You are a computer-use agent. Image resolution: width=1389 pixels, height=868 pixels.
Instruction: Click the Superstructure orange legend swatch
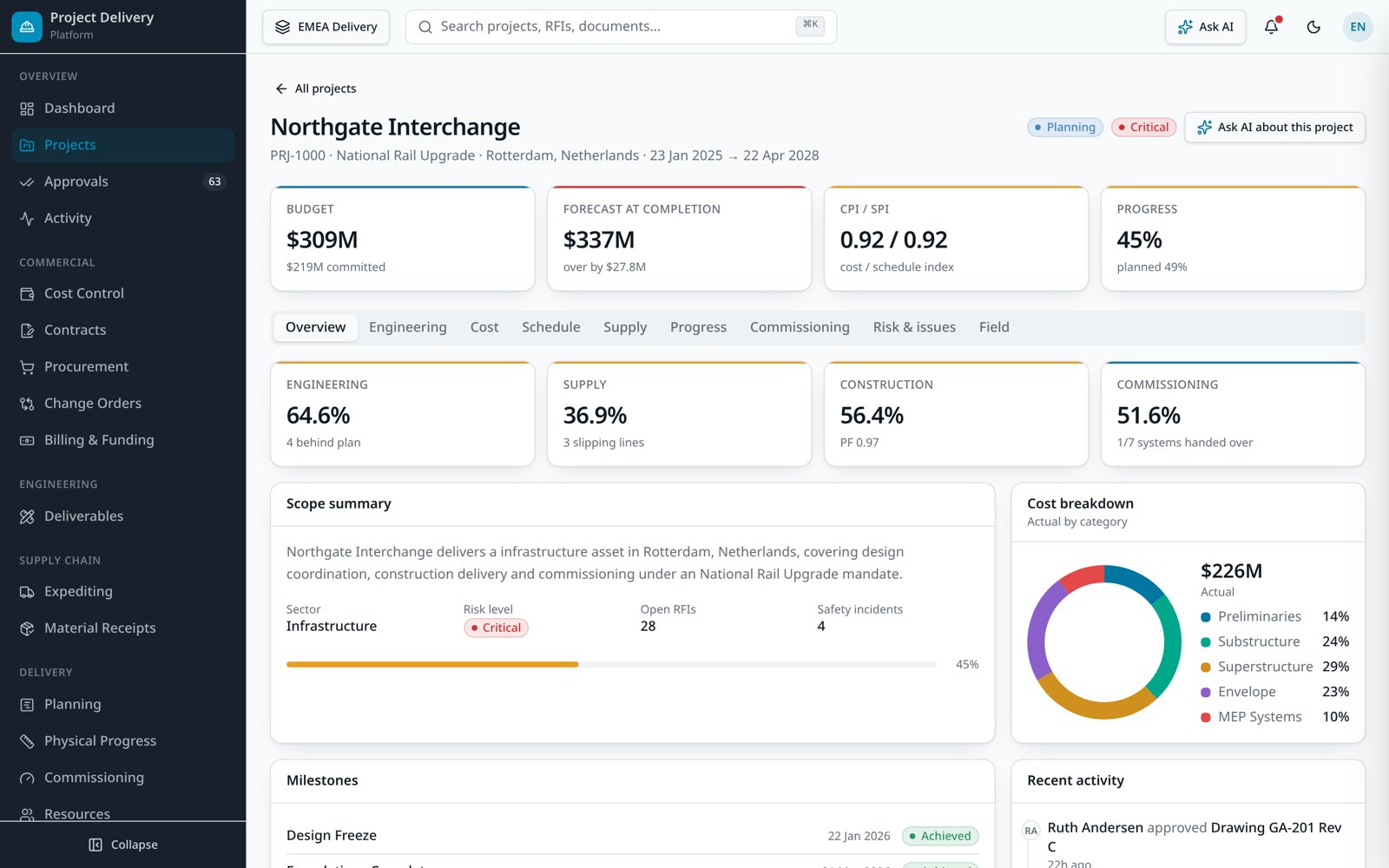click(1206, 667)
